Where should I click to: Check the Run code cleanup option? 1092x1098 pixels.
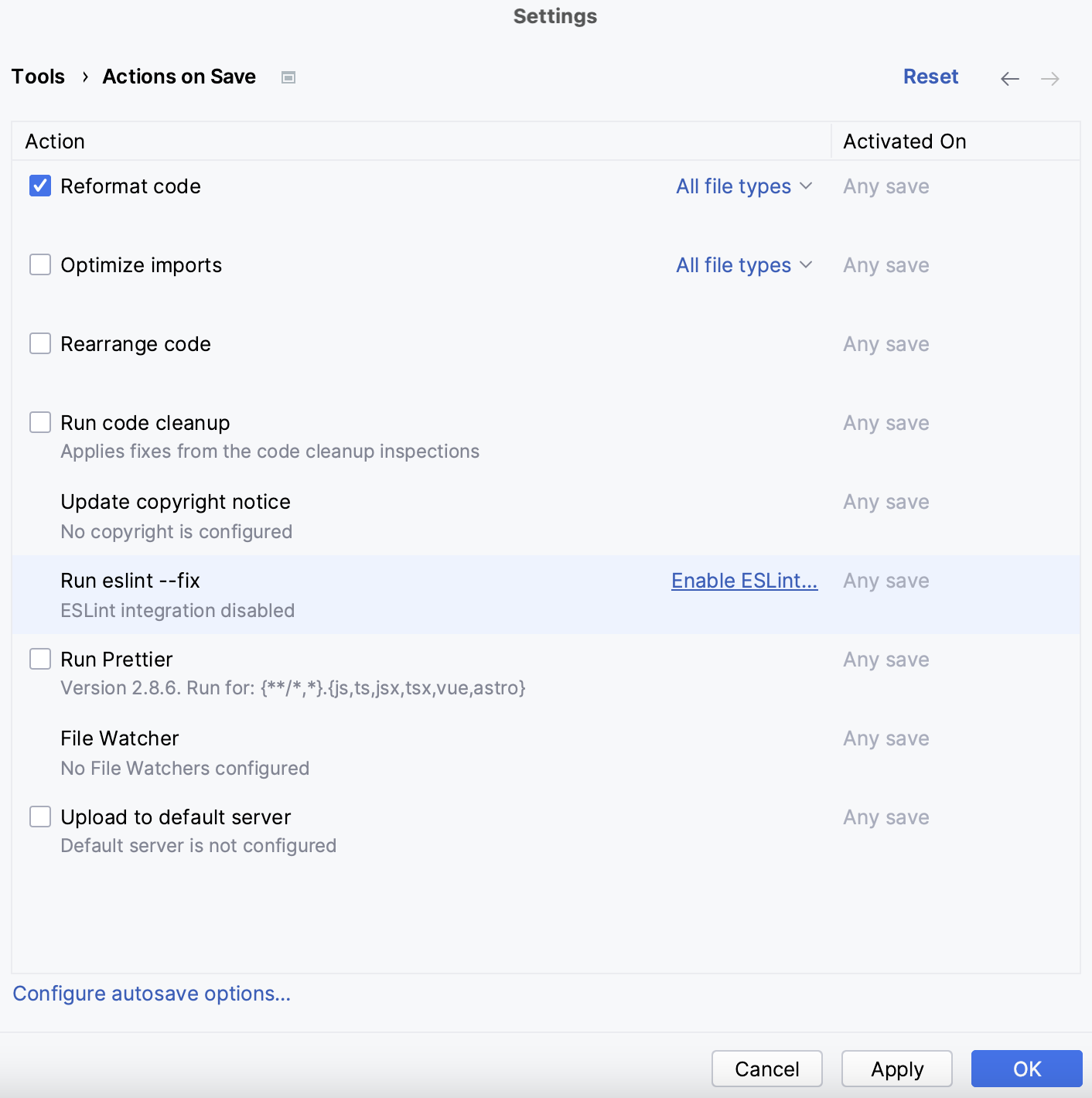[39, 422]
